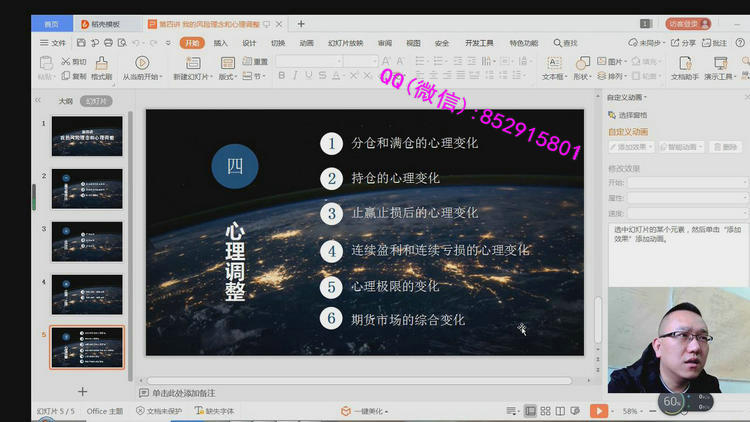This screenshot has width=750, height=422.
Task: Select slide 3 thumbnail in the panel
Action: coord(87,241)
